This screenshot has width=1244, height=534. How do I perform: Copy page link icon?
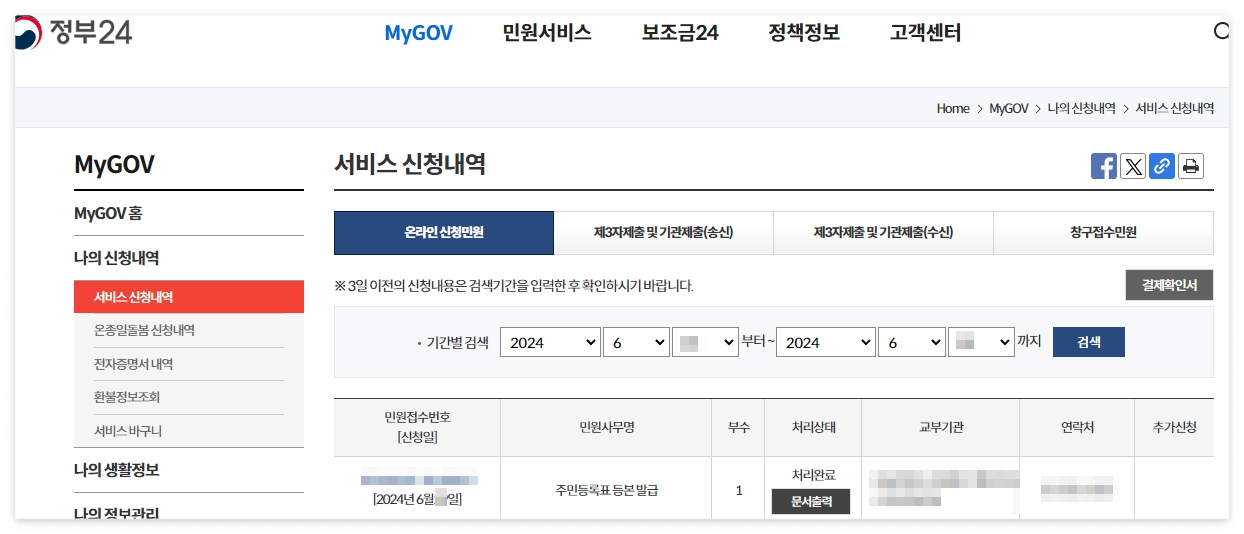(x=1161, y=166)
